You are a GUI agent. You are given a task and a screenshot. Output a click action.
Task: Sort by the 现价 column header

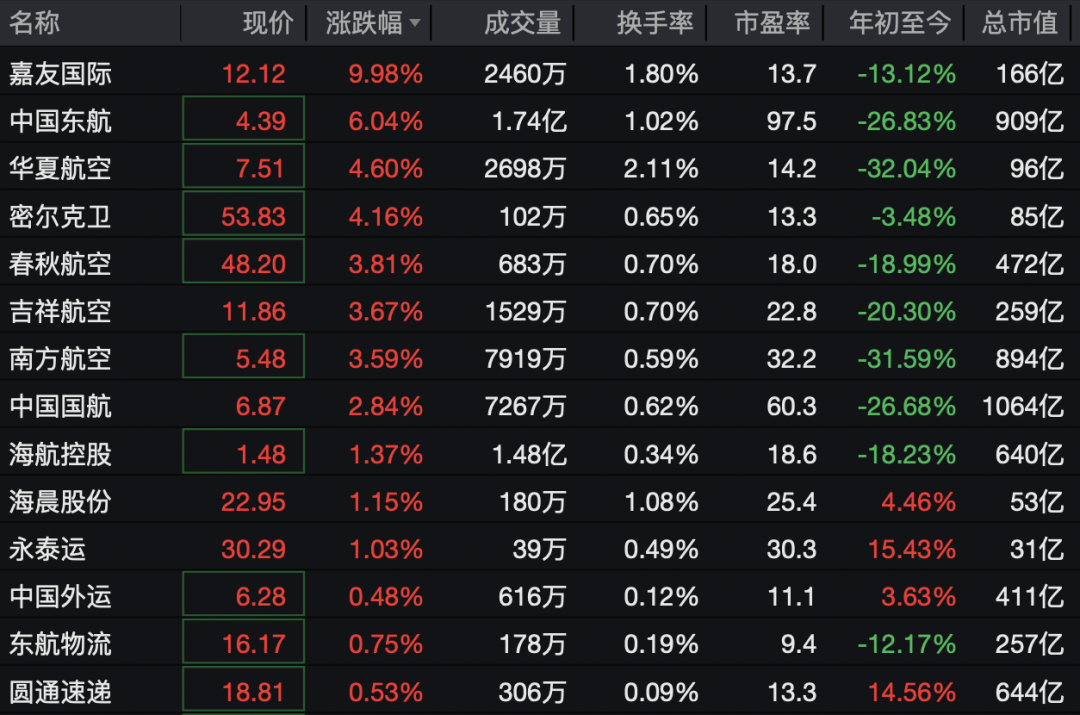tap(268, 23)
